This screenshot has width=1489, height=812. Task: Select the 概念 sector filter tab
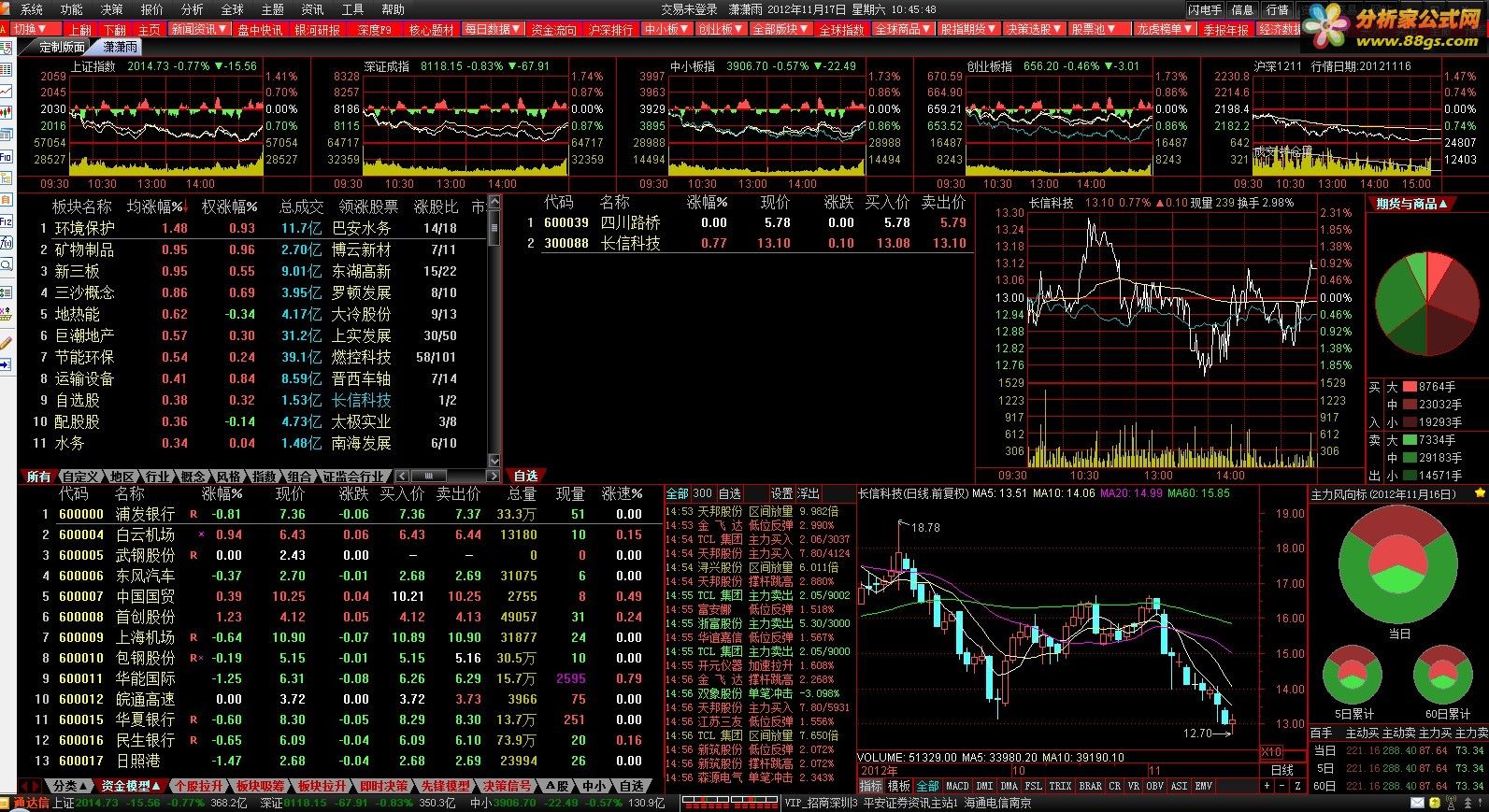[x=193, y=477]
